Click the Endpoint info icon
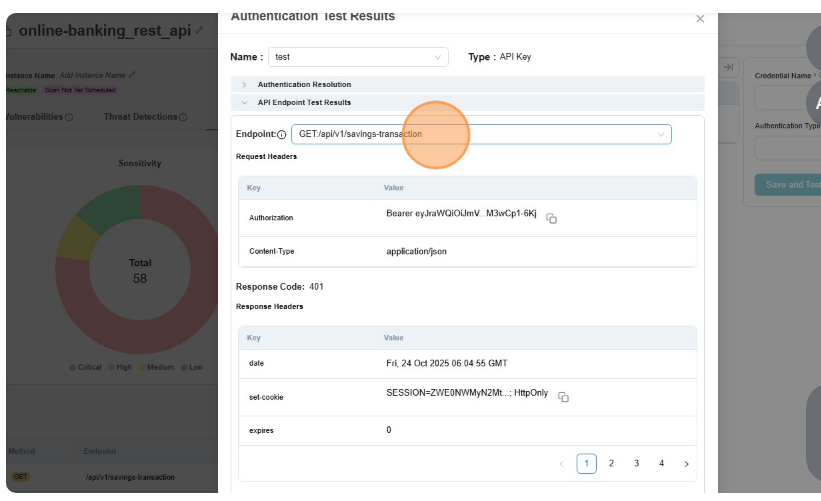This screenshot has width=821, height=501. click(281, 135)
